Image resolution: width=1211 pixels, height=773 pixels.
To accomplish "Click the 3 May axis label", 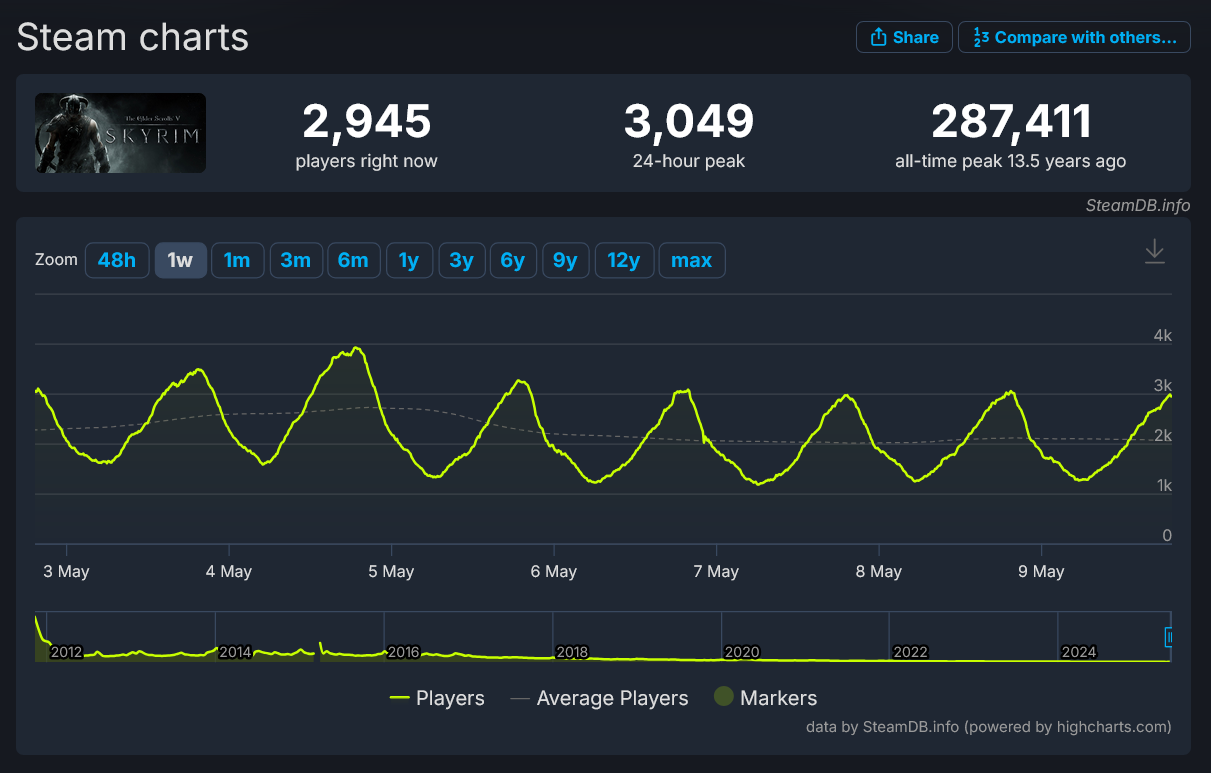I will (x=66, y=572).
